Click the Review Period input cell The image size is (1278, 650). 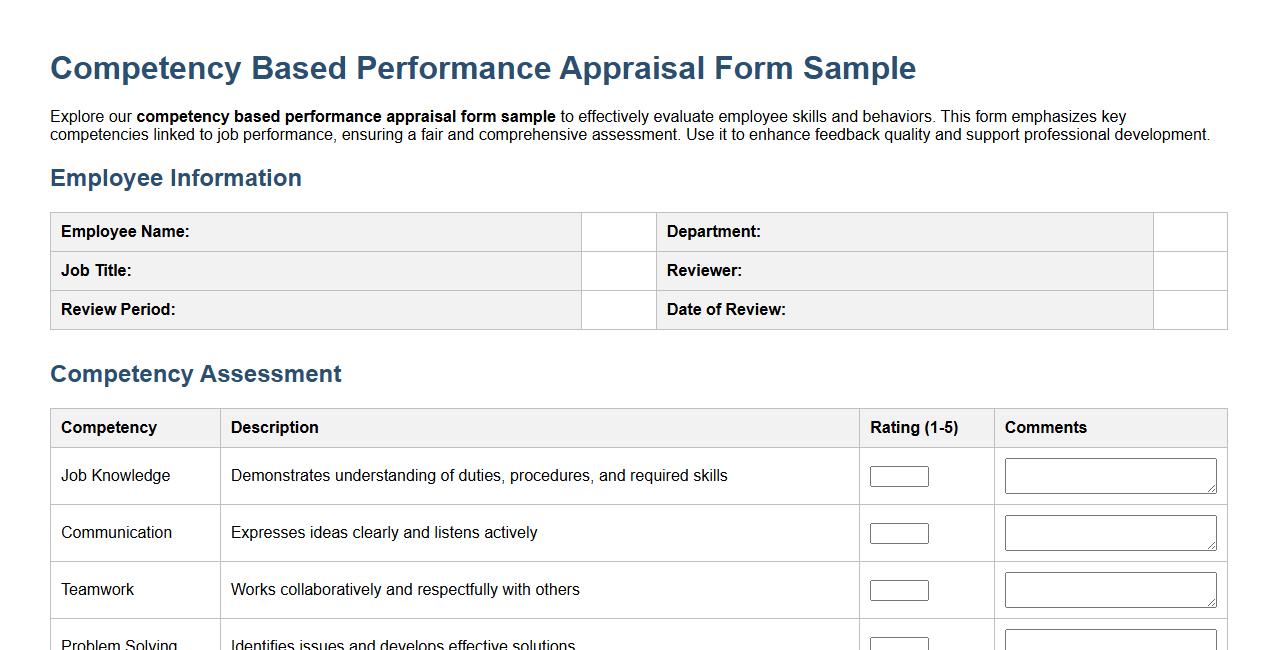tap(618, 309)
